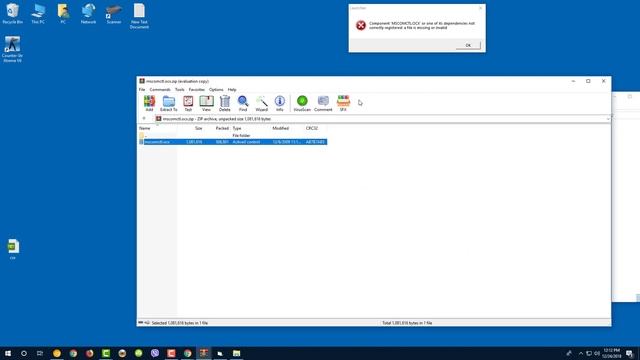
Task: Click the key icon in the status bar
Action: [x=147, y=323]
